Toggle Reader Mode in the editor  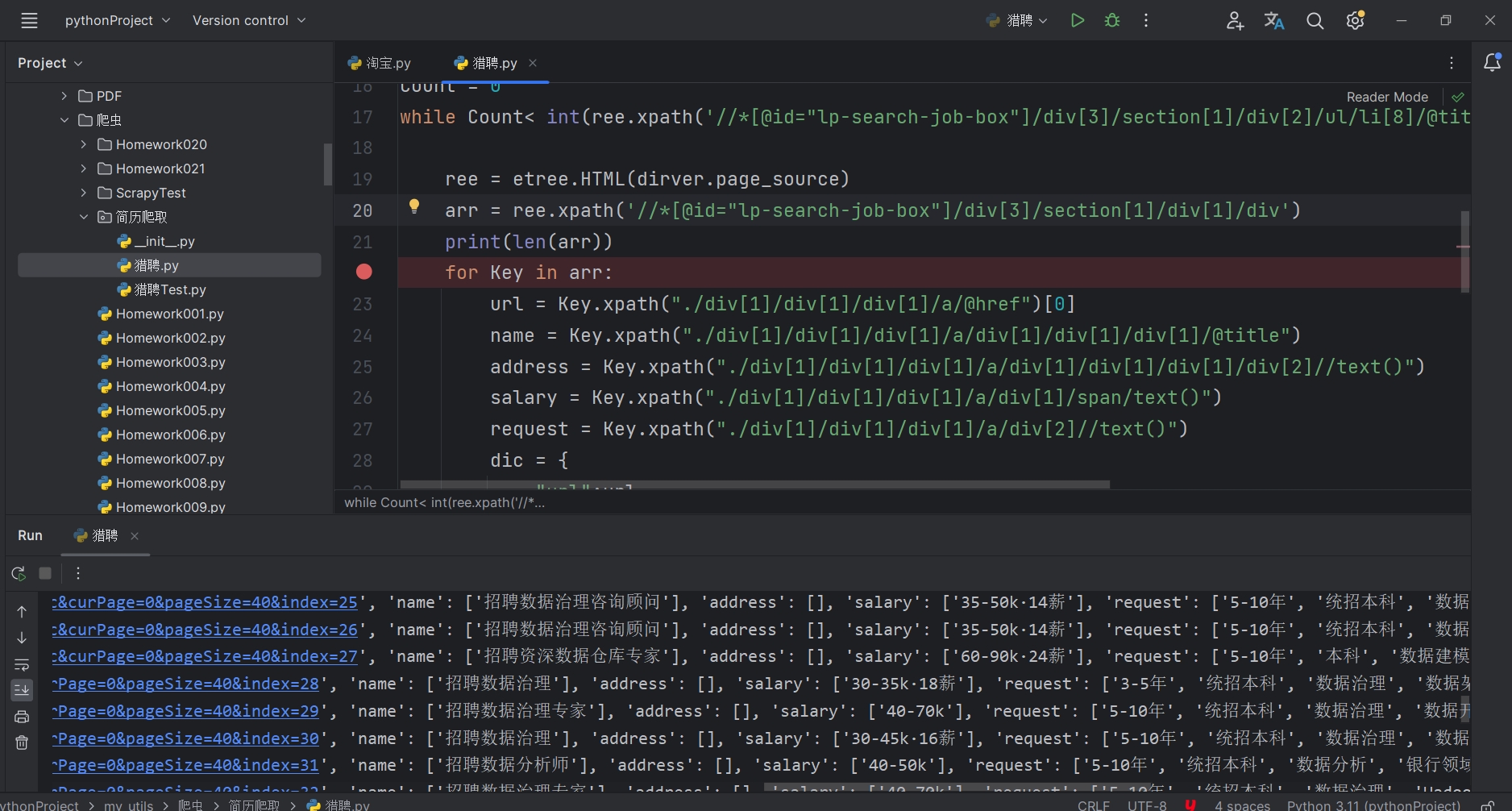click(x=1387, y=97)
